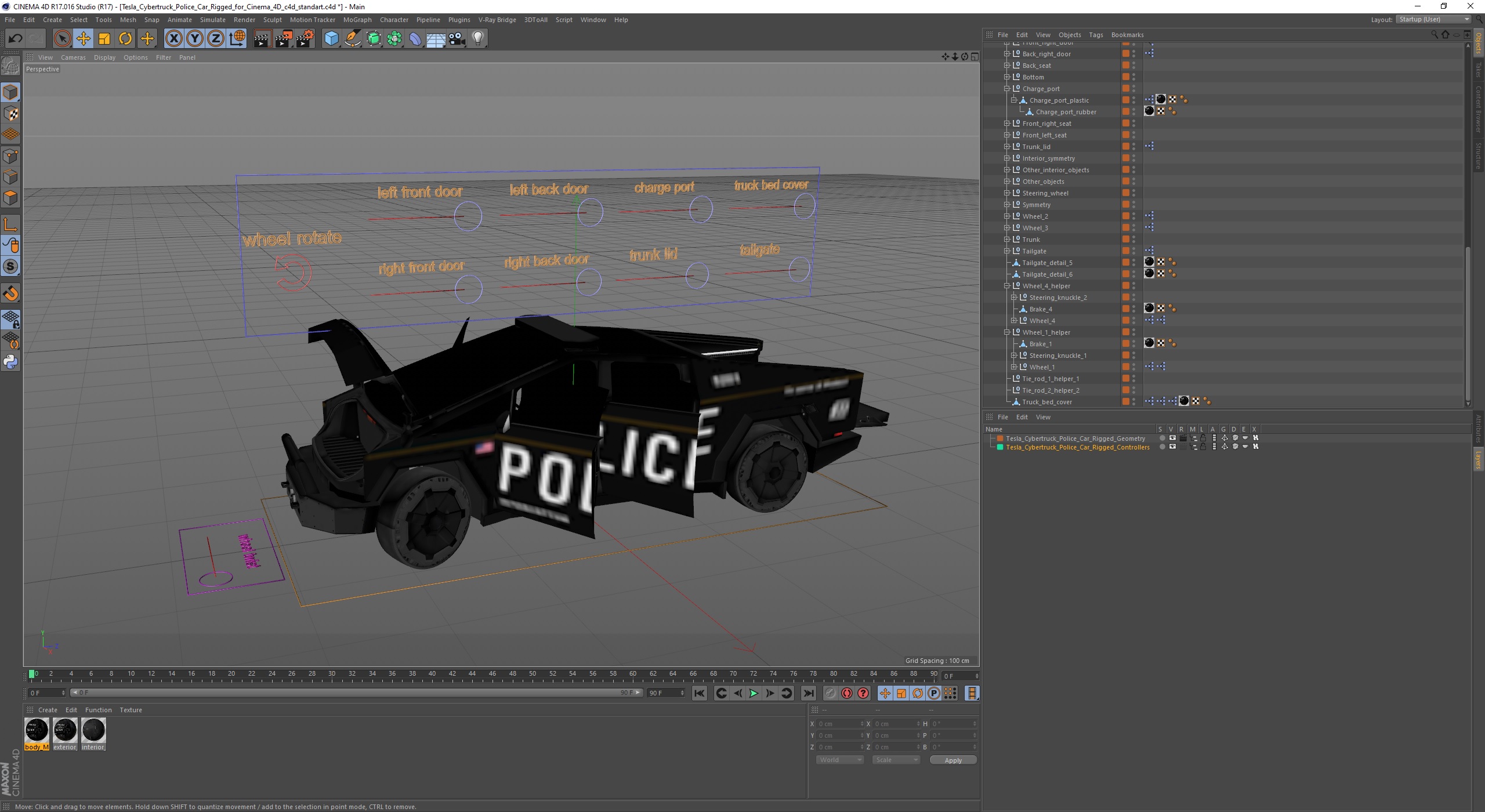Toggle visibility eye for Geometry layer
Viewport: 1485px width, 812px height.
pos(1172,438)
